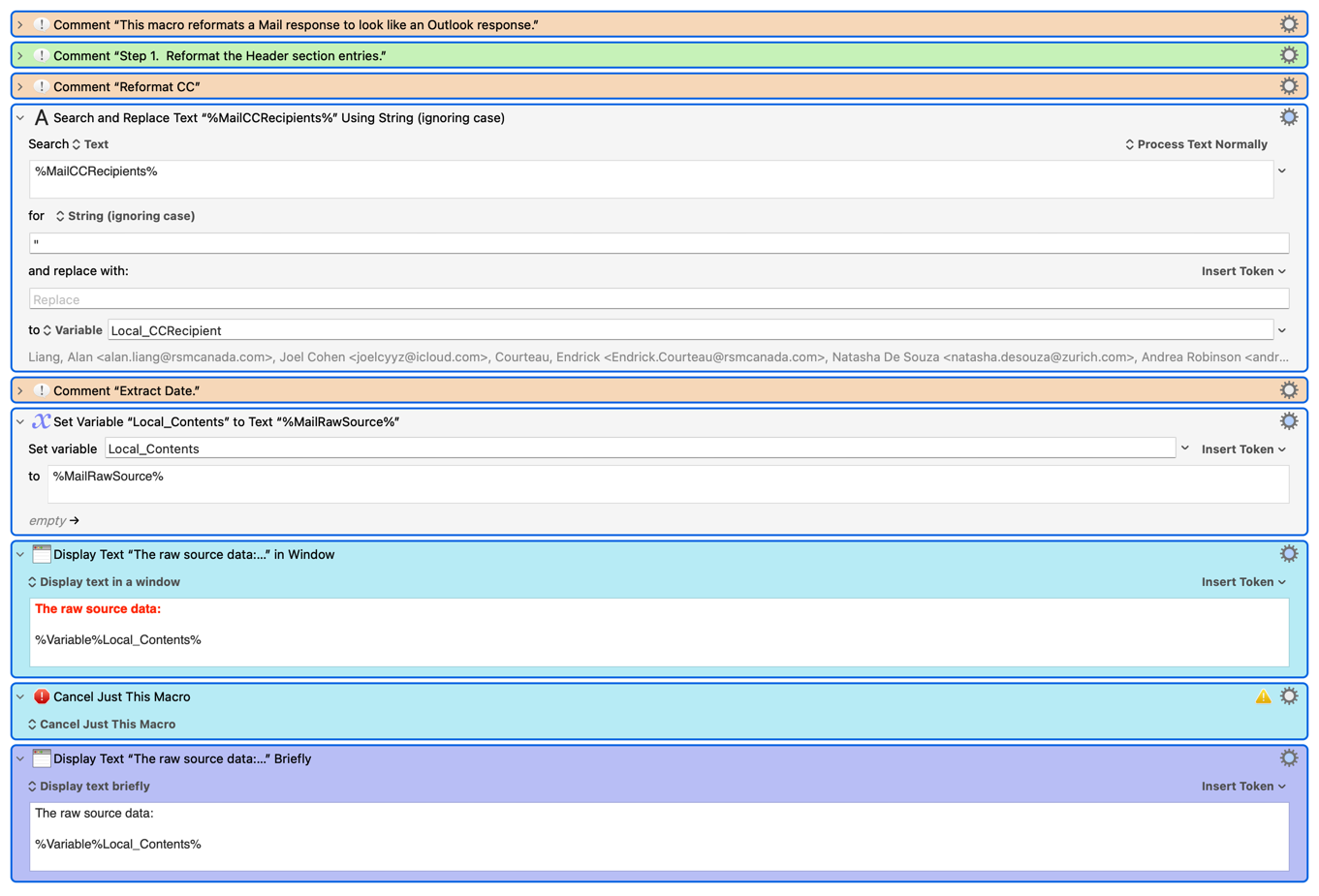Open Insert Token menu in replace section

(1243, 271)
